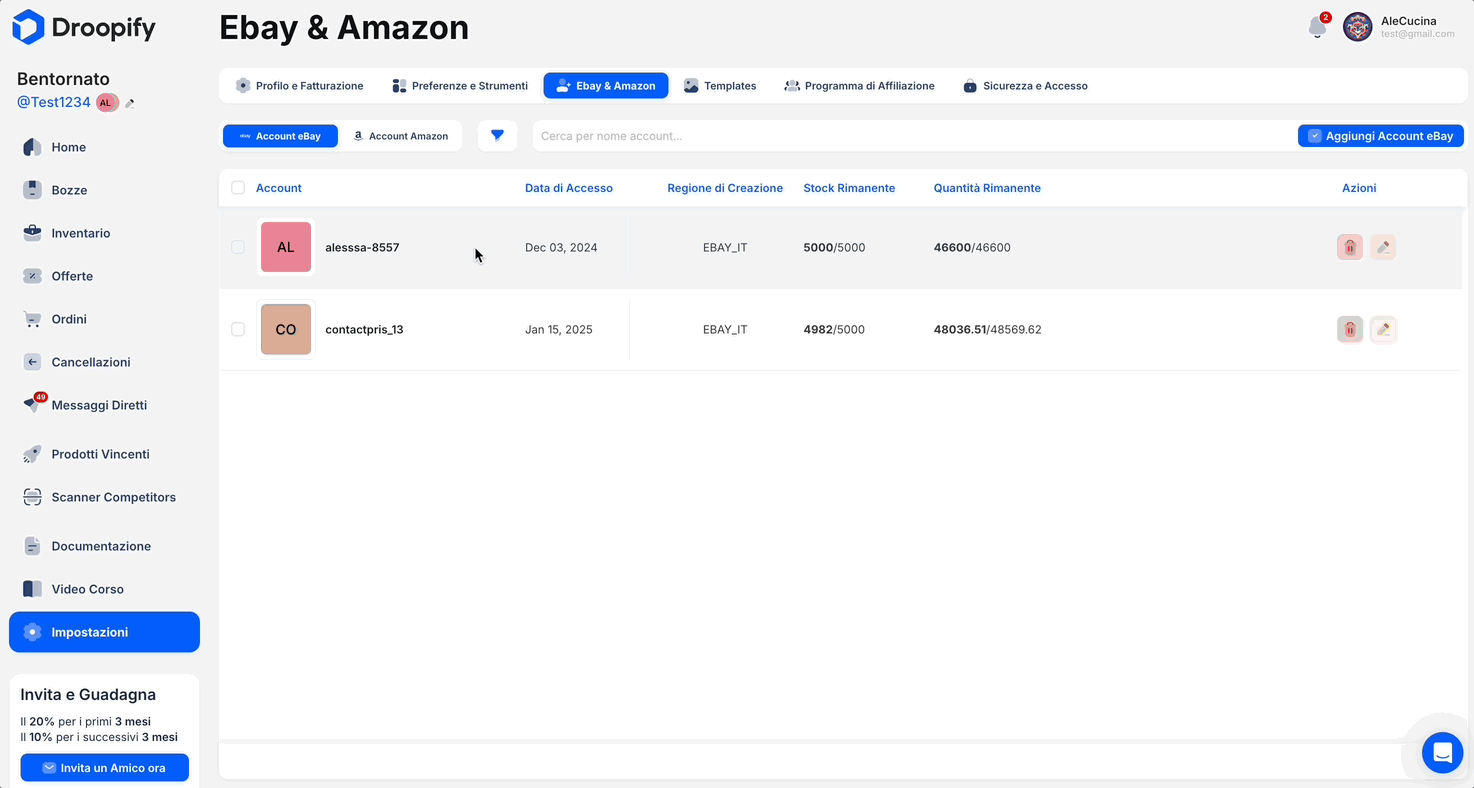Switch to Profilo e Fatturazione tab
This screenshot has height=788, width=1474.
[x=299, y=86]
